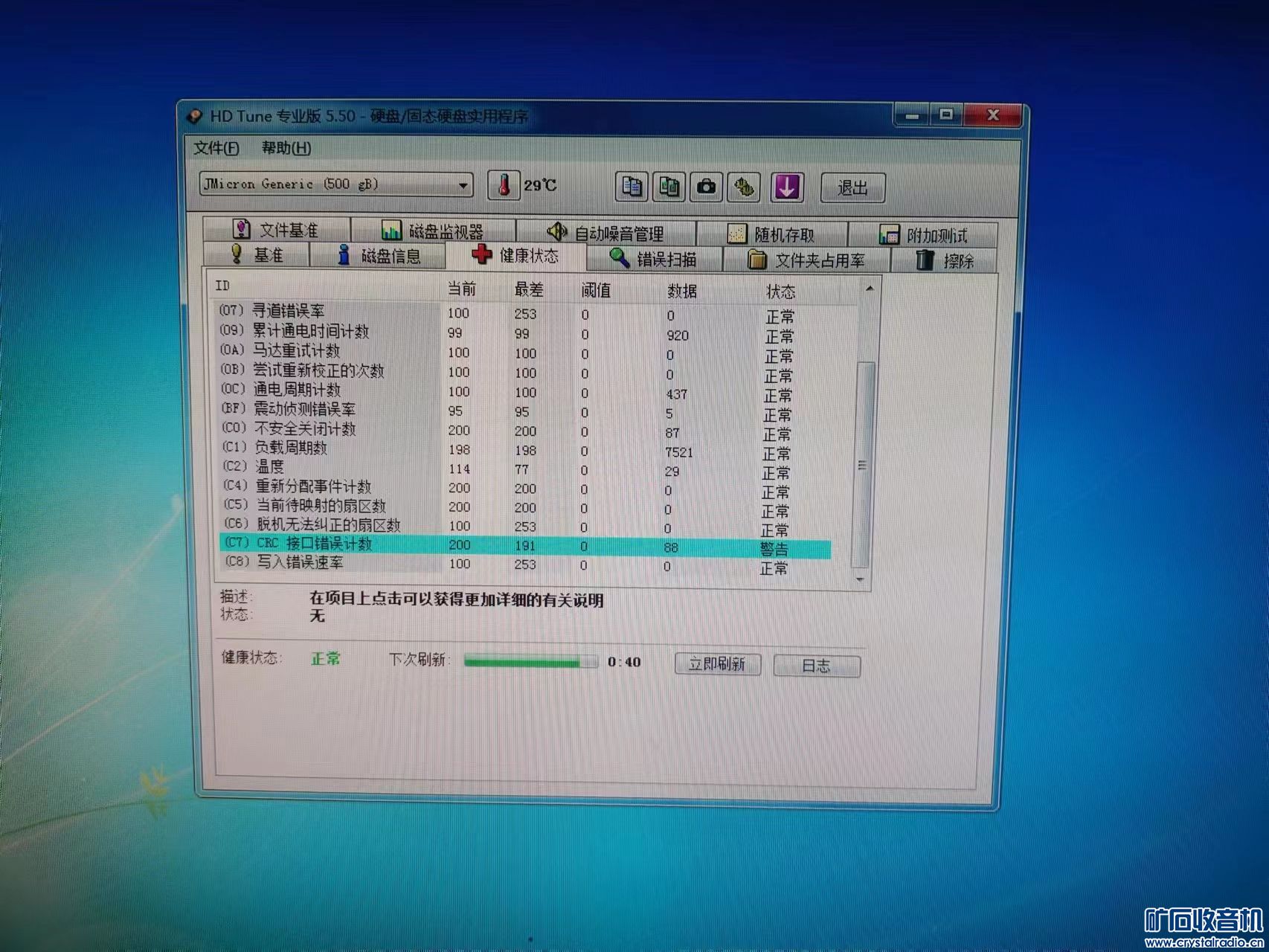Click the 警告 status in C7 row
Viewport: 1269px width, 952px height.
774,549
